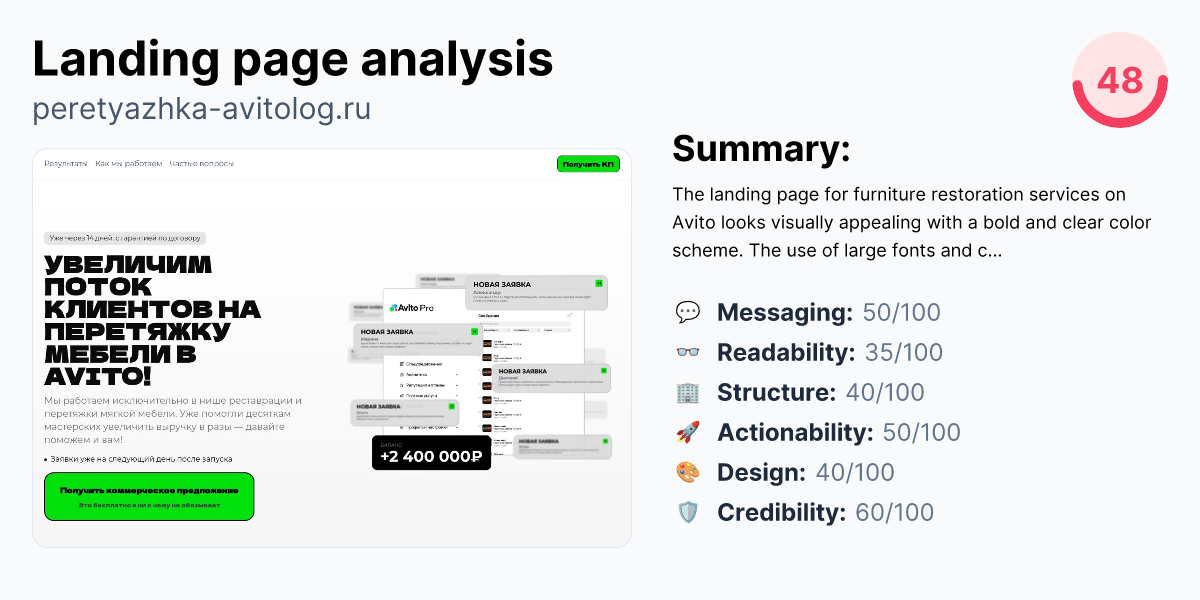This screenshot has width=1200, height=600.
Task: Click the Actionability rocket icon
Action: (690, 432)
